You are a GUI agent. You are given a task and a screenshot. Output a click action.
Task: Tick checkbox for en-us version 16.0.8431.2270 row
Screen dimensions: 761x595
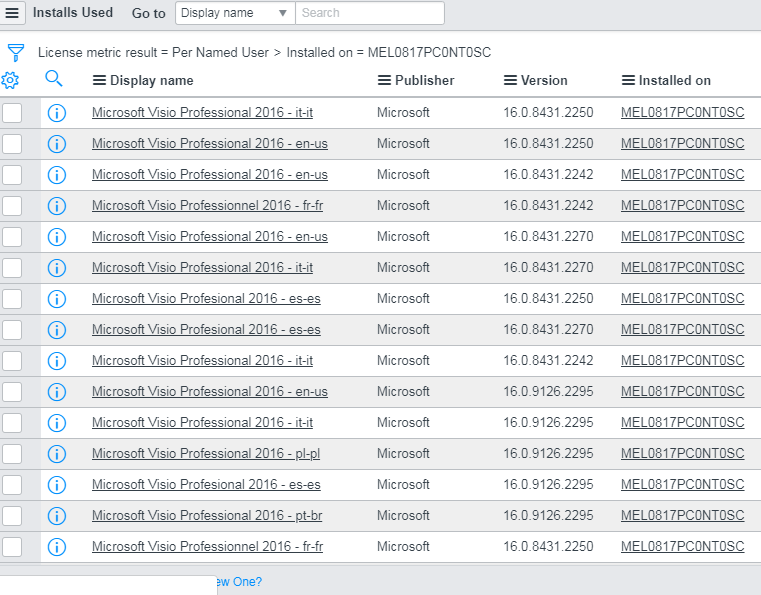(x=12, y=237)
